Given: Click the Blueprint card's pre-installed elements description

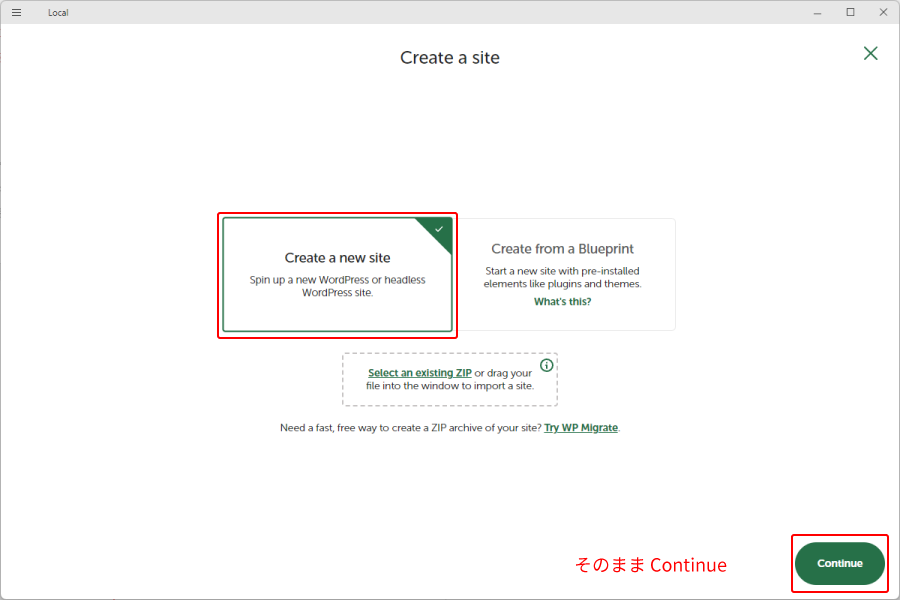Looking at the screenshot, I should tap(562, 277).
